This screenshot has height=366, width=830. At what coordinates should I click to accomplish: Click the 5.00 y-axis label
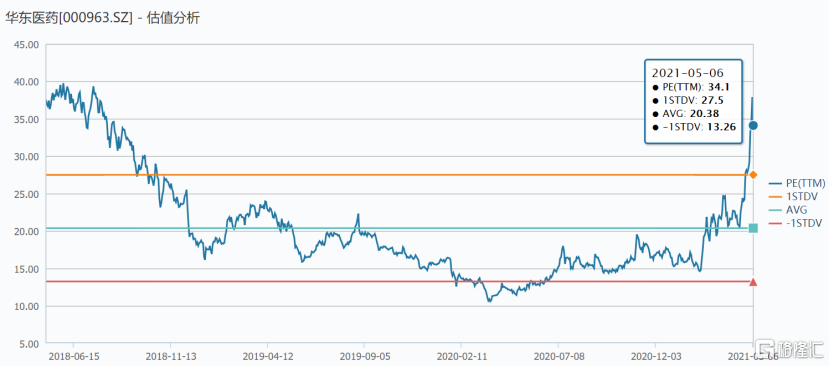coord(28,344)
